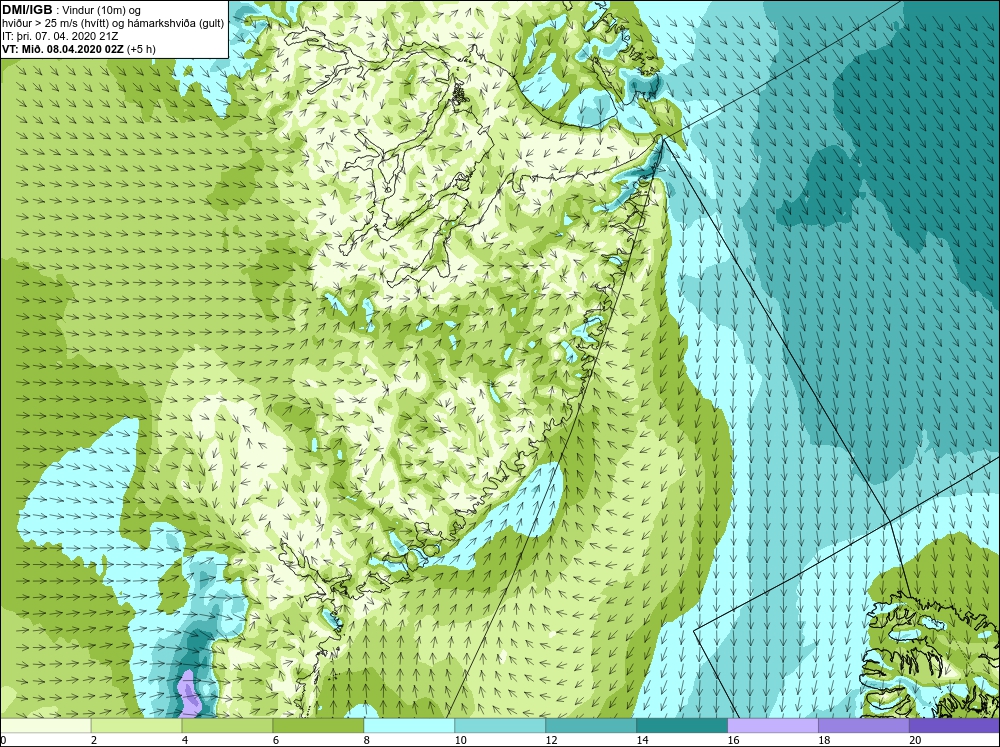
Task: Click the '(+5 h)' forecast offset text
Action: 142,48
